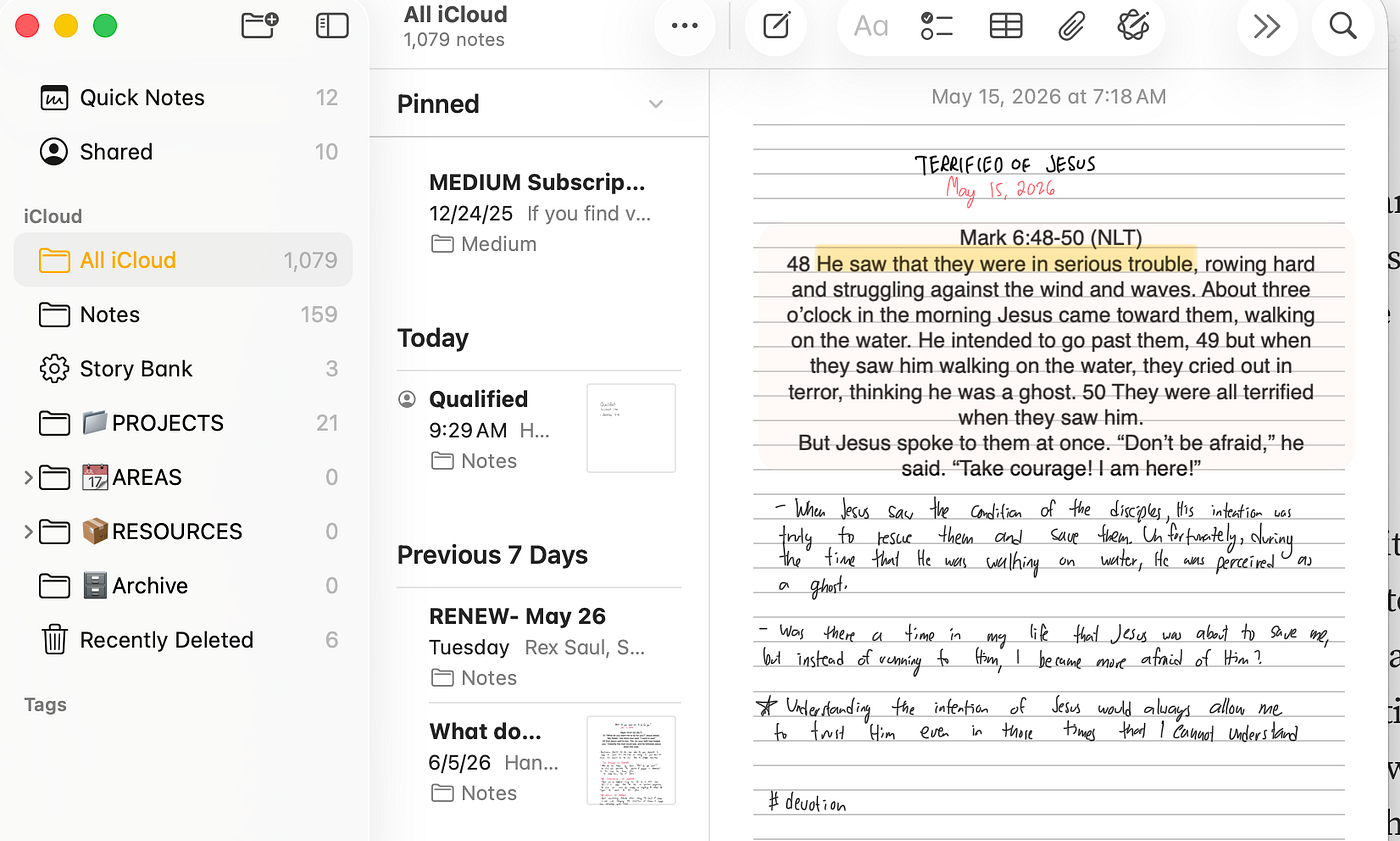The image size is (1400, 841).
Task: Click the Tags section header
Action: 45,705
